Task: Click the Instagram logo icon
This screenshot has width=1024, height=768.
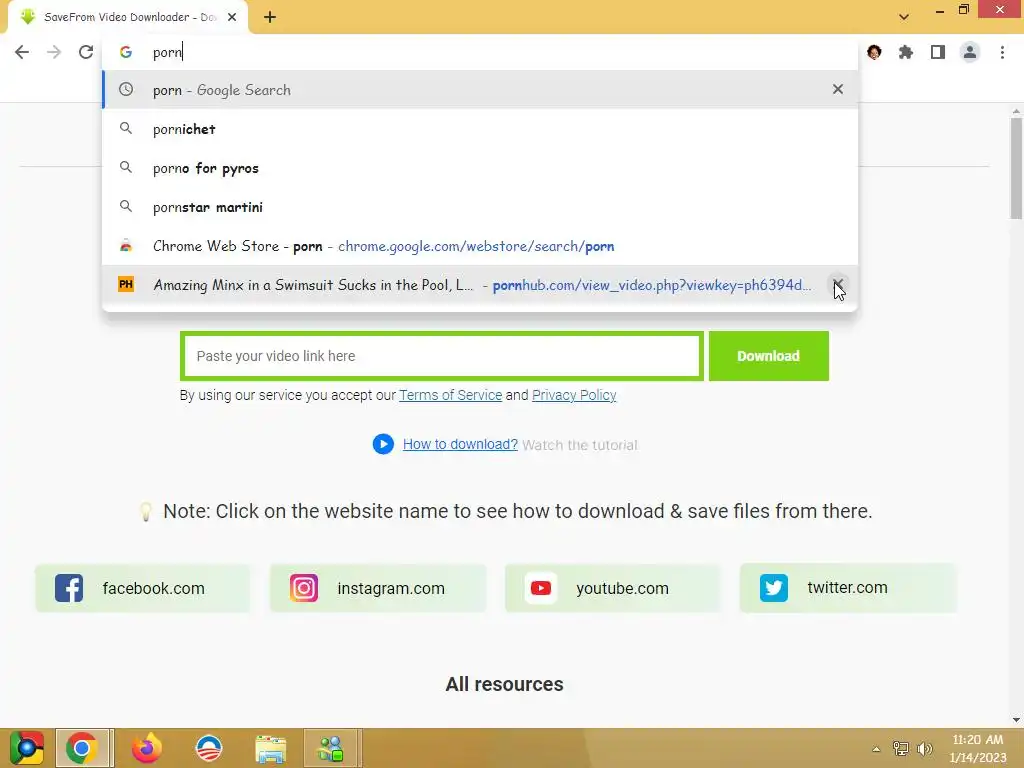Action: point(304,588)
